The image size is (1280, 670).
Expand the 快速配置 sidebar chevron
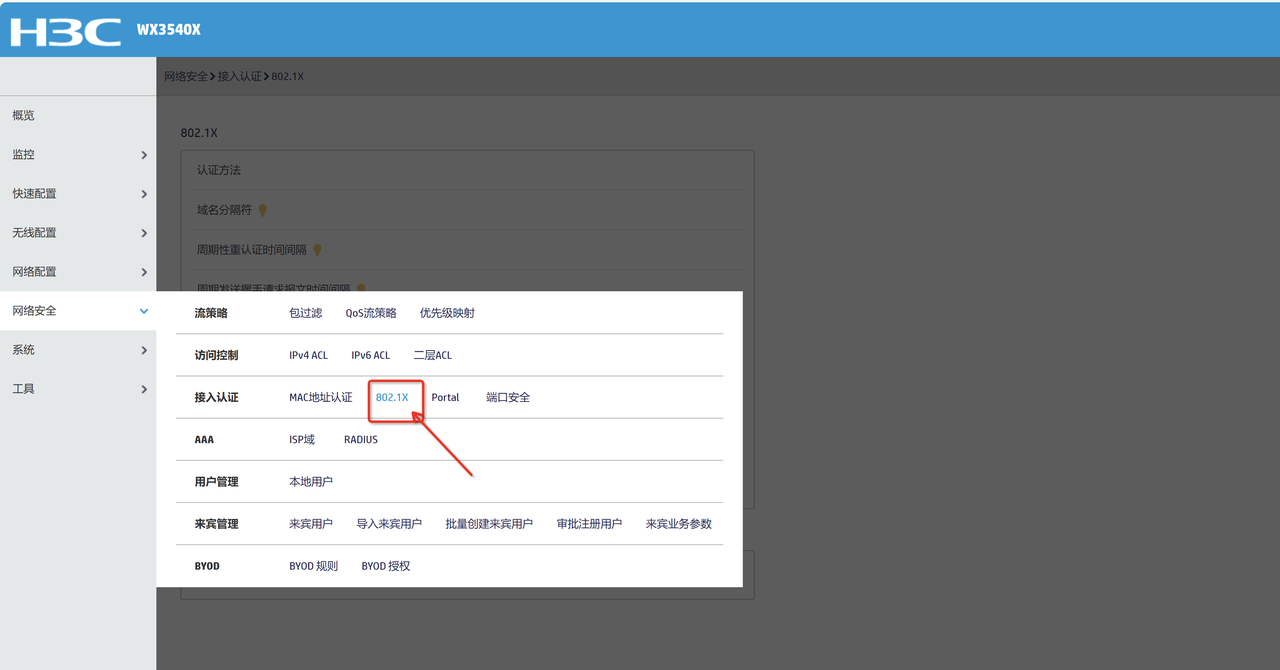pos(144,194)
